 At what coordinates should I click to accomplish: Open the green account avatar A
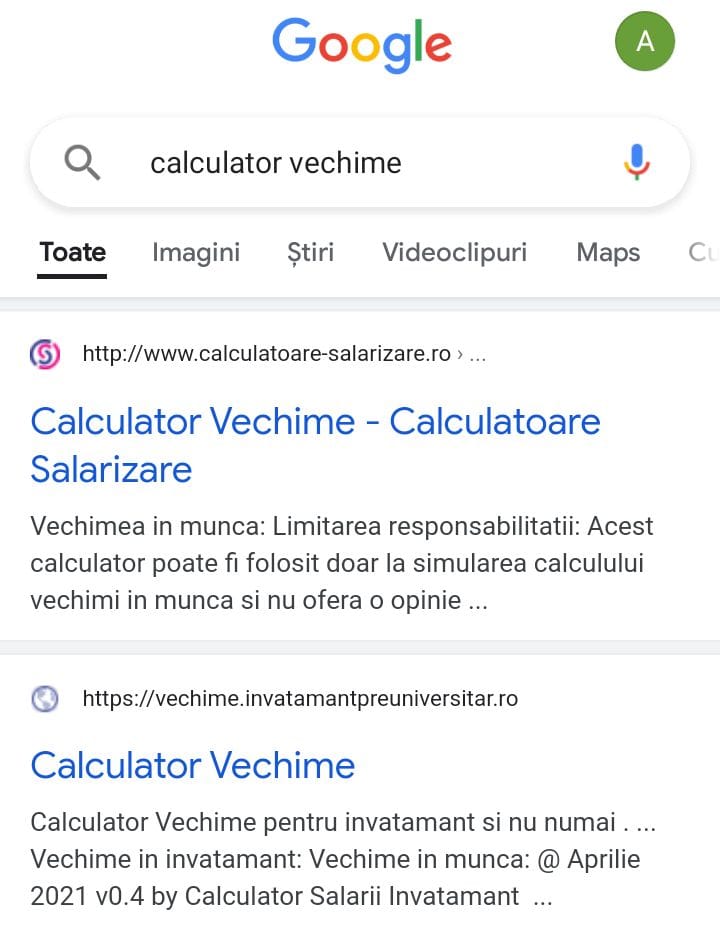click(x=645, y=41)
